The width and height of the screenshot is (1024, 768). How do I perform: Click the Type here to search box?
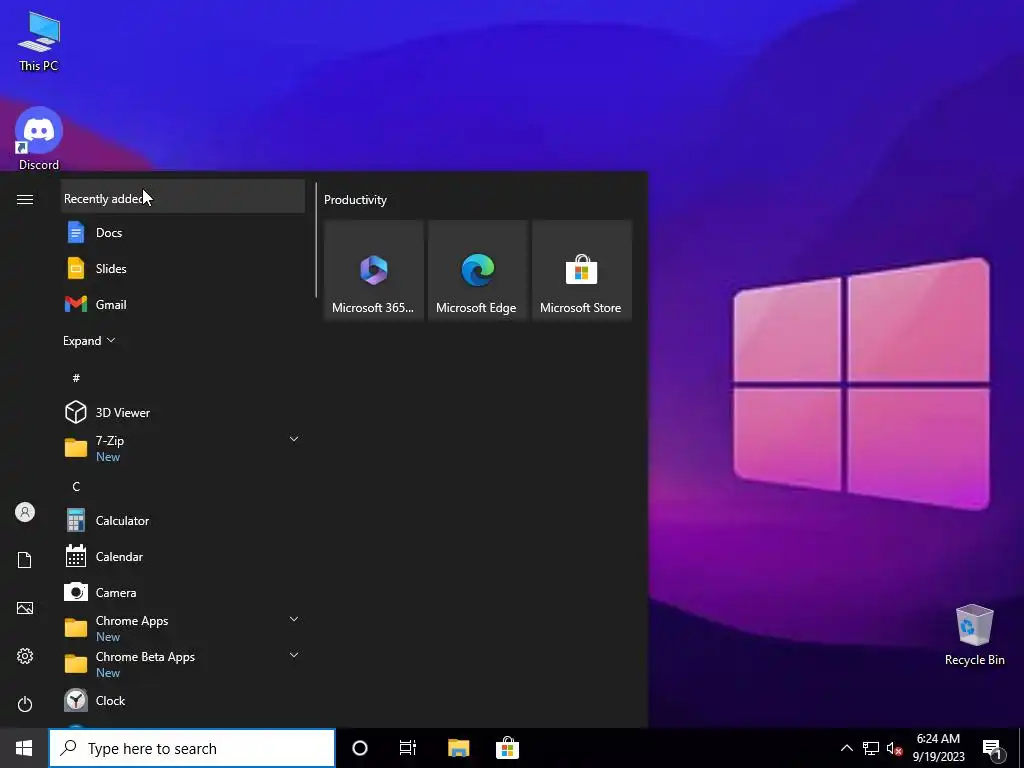(x=192, y=748)
